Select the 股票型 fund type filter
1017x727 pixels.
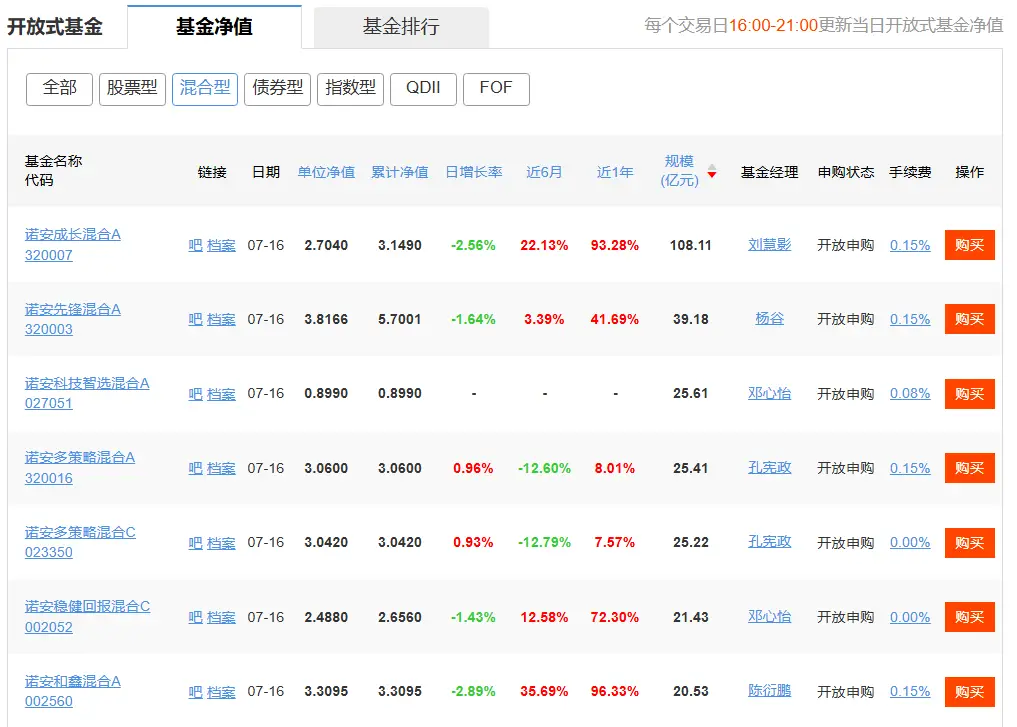tap(132, 88)
